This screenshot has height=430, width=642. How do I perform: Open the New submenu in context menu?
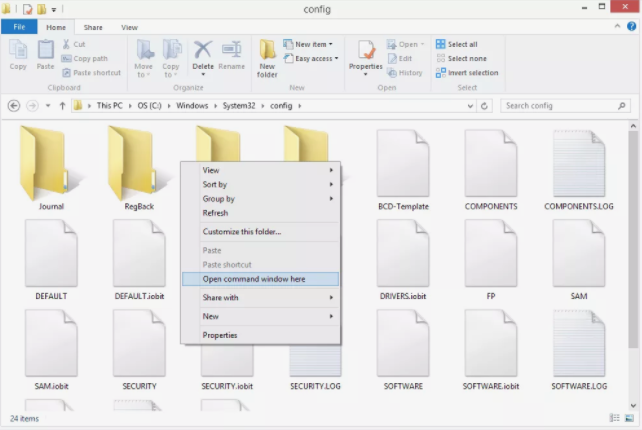pos(260,316)
